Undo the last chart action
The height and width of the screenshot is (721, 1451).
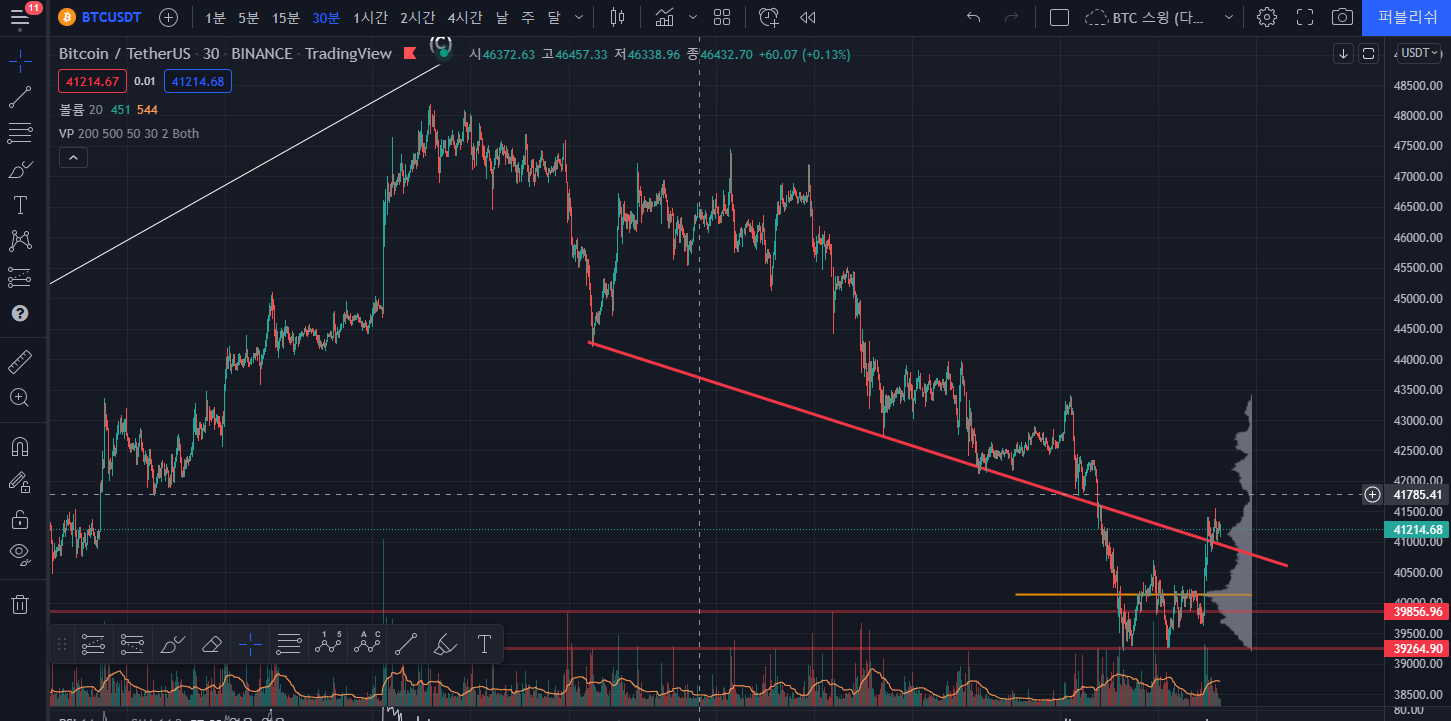coord(974,17)
